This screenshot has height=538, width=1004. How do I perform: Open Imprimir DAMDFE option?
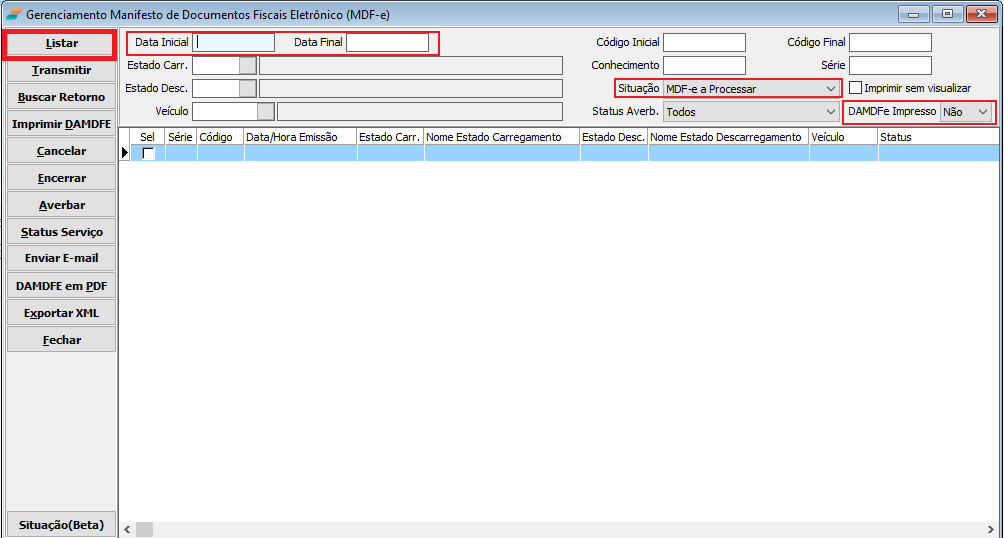pos(61,124)
